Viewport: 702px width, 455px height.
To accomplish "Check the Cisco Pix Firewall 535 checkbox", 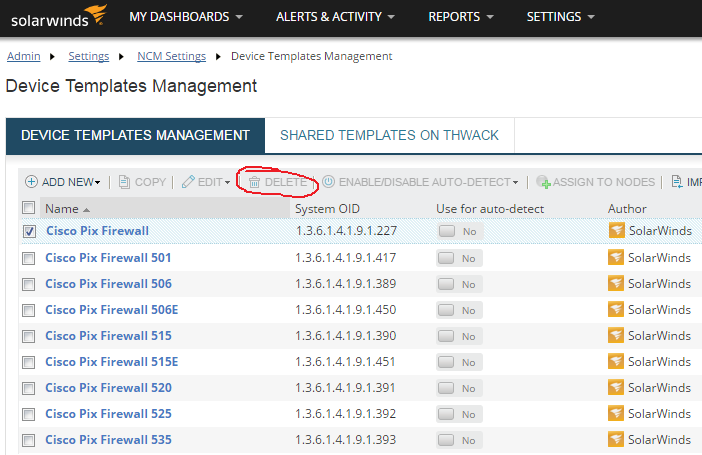I will click(x=29, y=440).
